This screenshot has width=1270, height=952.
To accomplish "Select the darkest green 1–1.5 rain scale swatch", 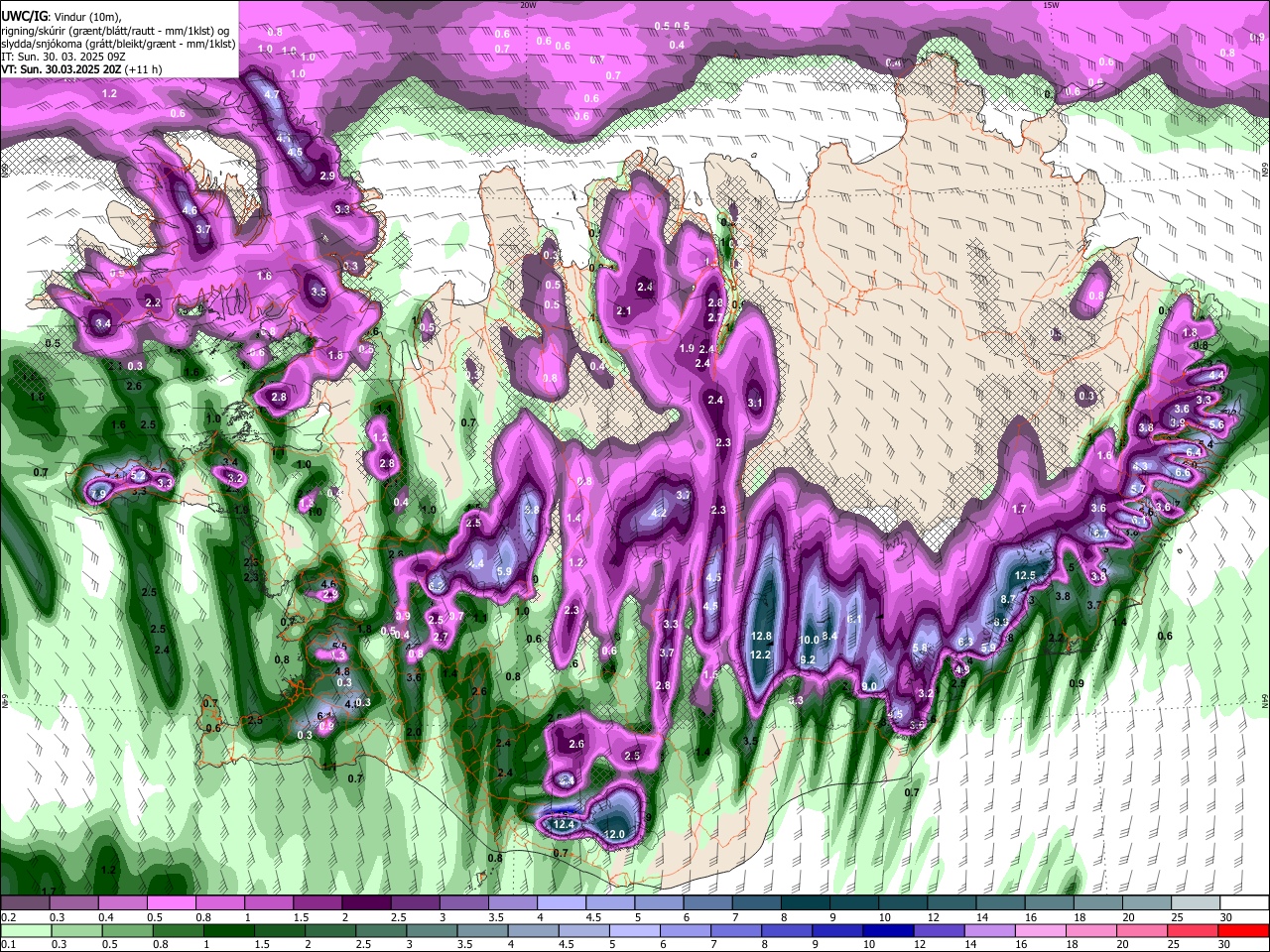I will tap(227, 930).
